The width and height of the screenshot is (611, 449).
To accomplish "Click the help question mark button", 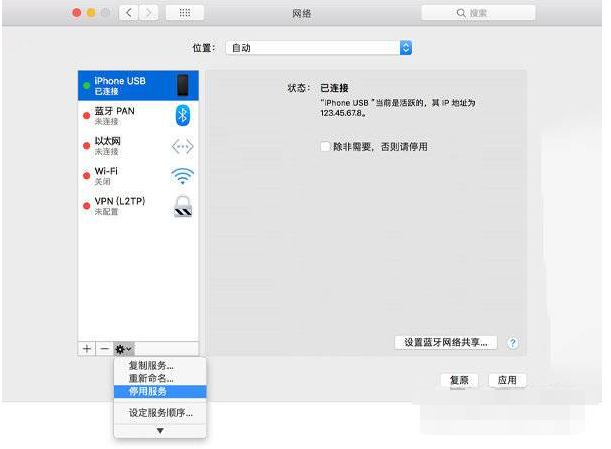I will tap(513, 343).
